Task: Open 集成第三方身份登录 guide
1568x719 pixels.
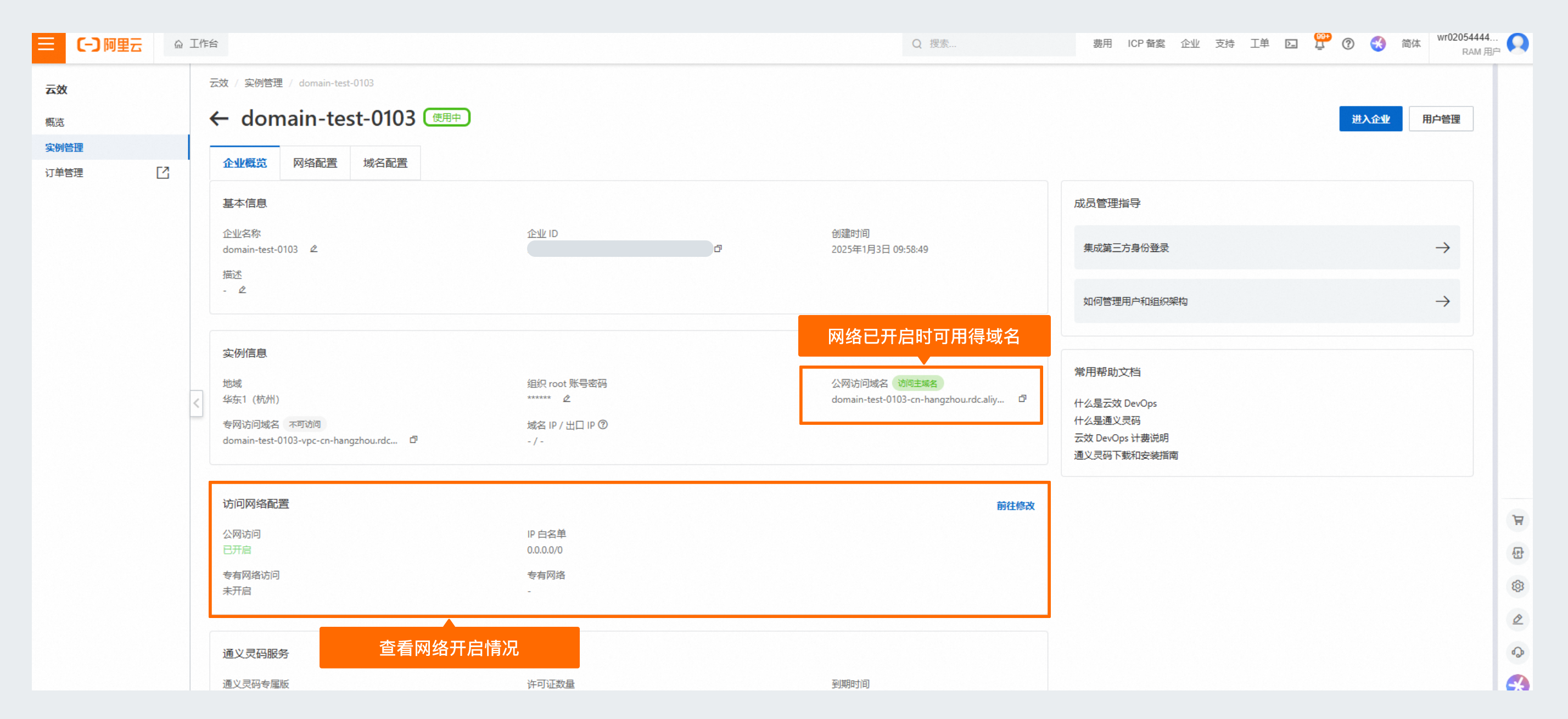Action: pyautogui.click(x=1266, y=248)
